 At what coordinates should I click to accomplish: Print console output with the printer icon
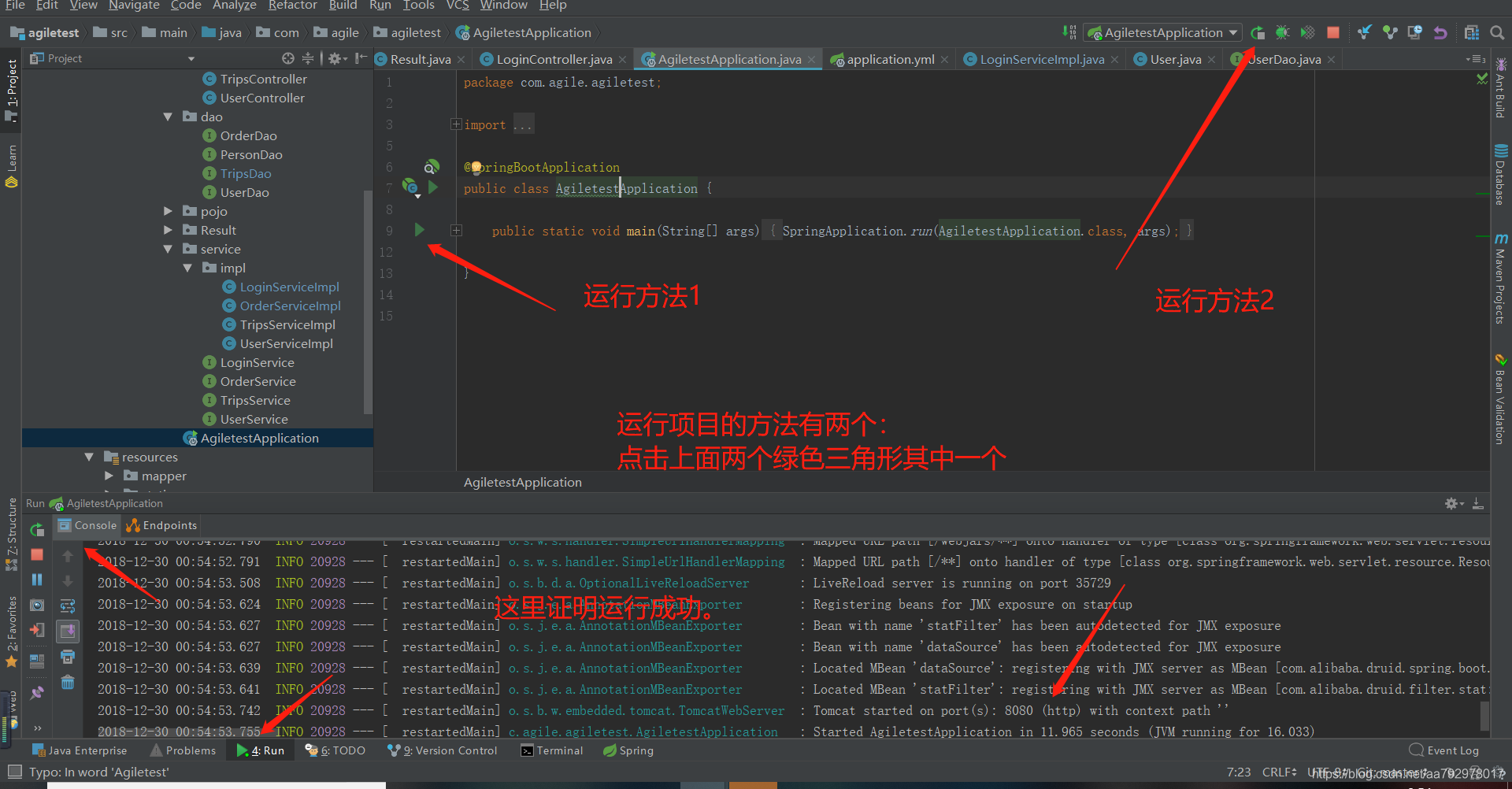(68, 657)
